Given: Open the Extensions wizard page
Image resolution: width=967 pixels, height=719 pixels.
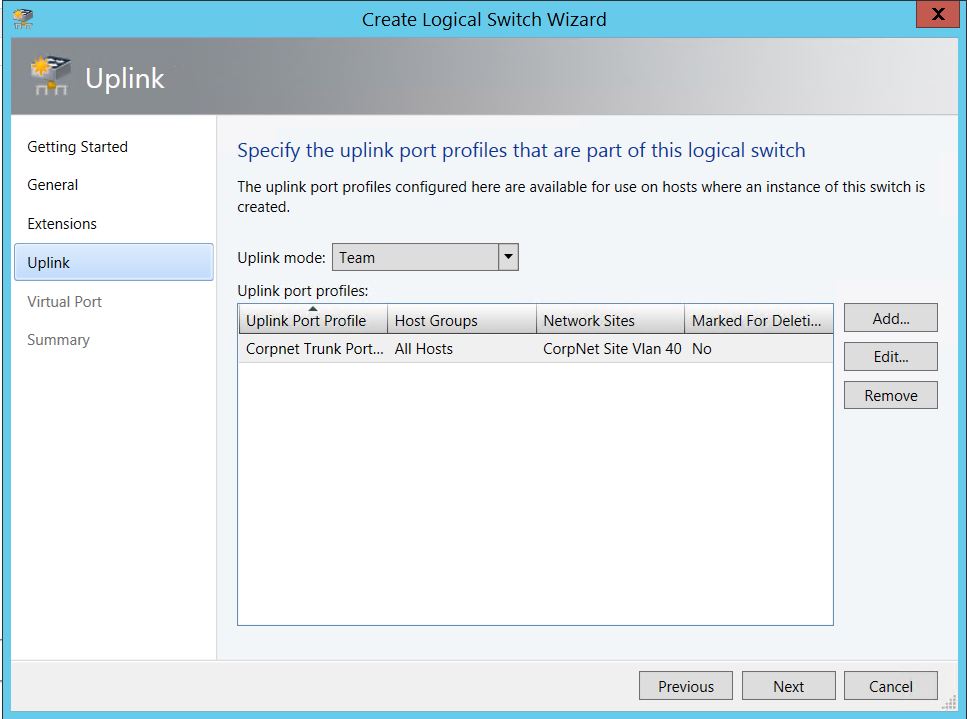Looking at the screenshot, I should (62, 224).
